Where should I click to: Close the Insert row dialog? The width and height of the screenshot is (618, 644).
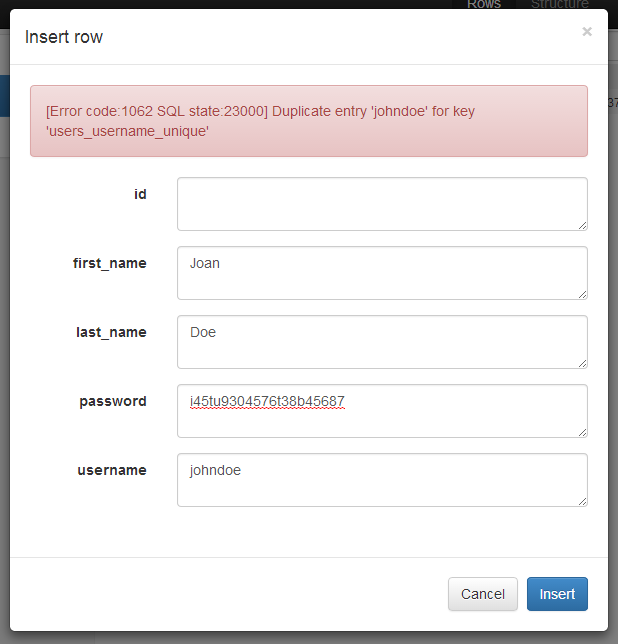[586, 32]
